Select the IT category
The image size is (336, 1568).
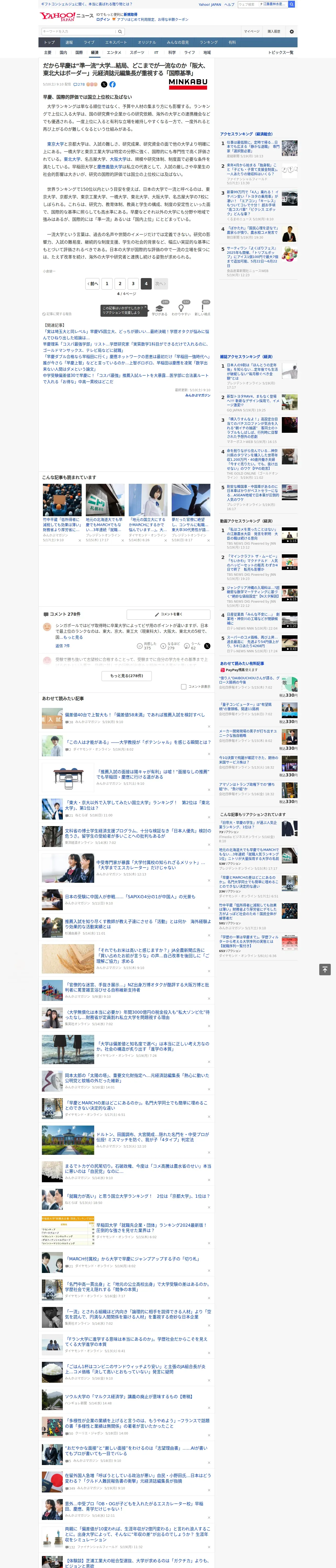pos(156,52)
